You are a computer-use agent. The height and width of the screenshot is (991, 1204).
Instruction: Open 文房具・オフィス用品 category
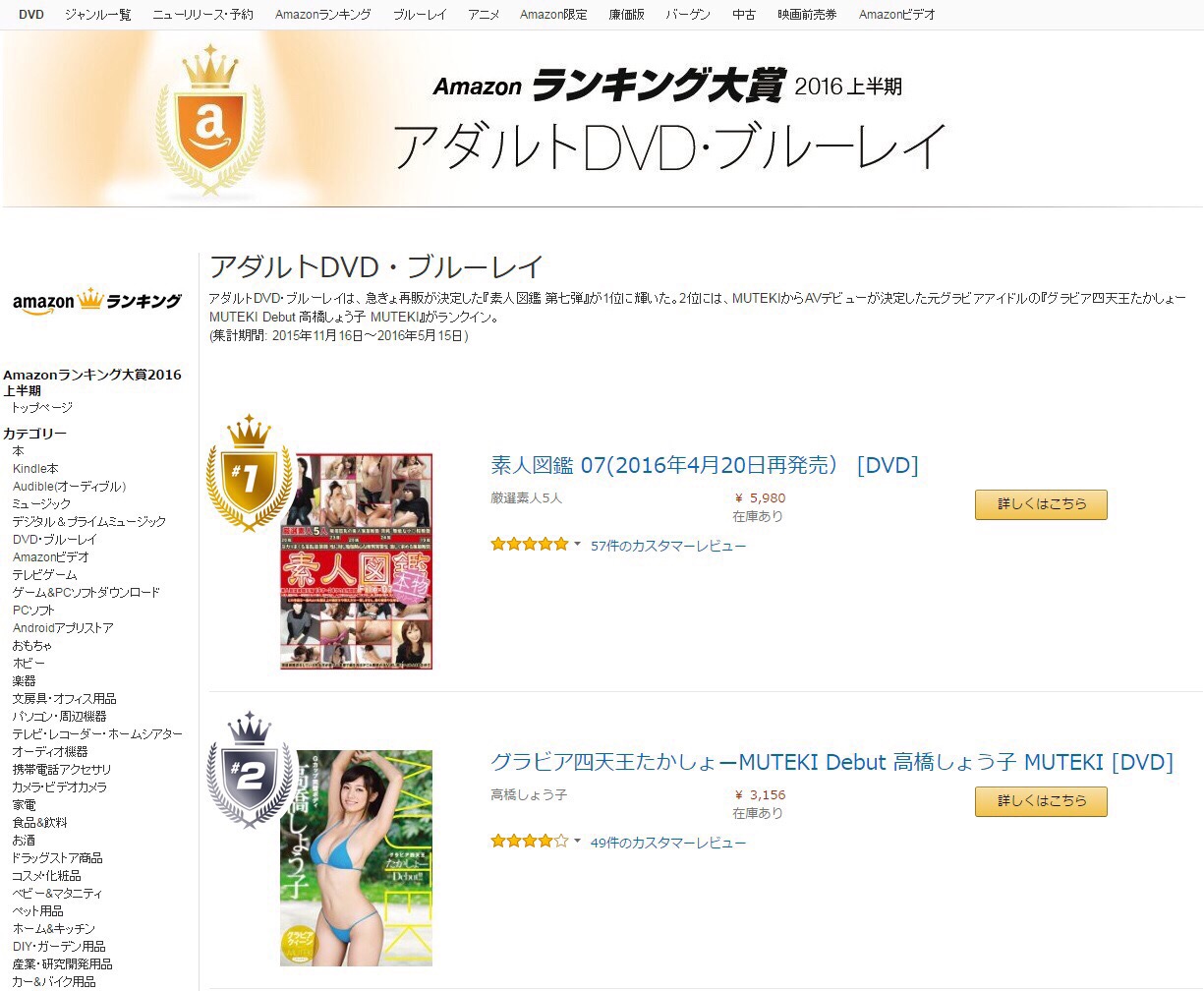(x=64, y=699)
